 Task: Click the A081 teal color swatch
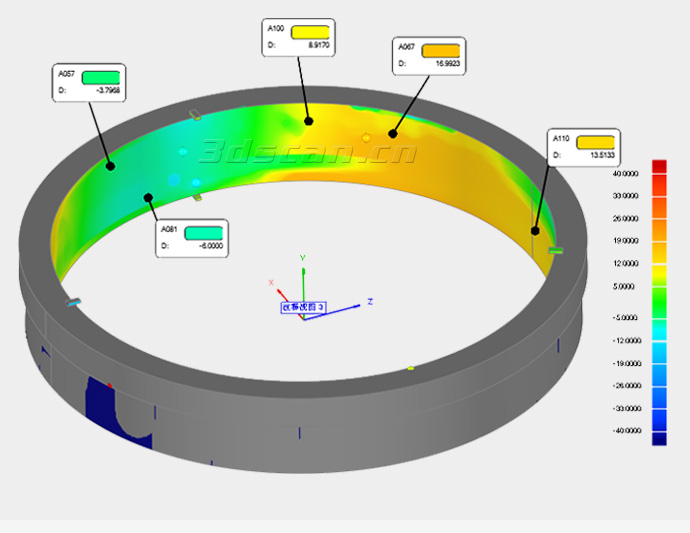203,232
